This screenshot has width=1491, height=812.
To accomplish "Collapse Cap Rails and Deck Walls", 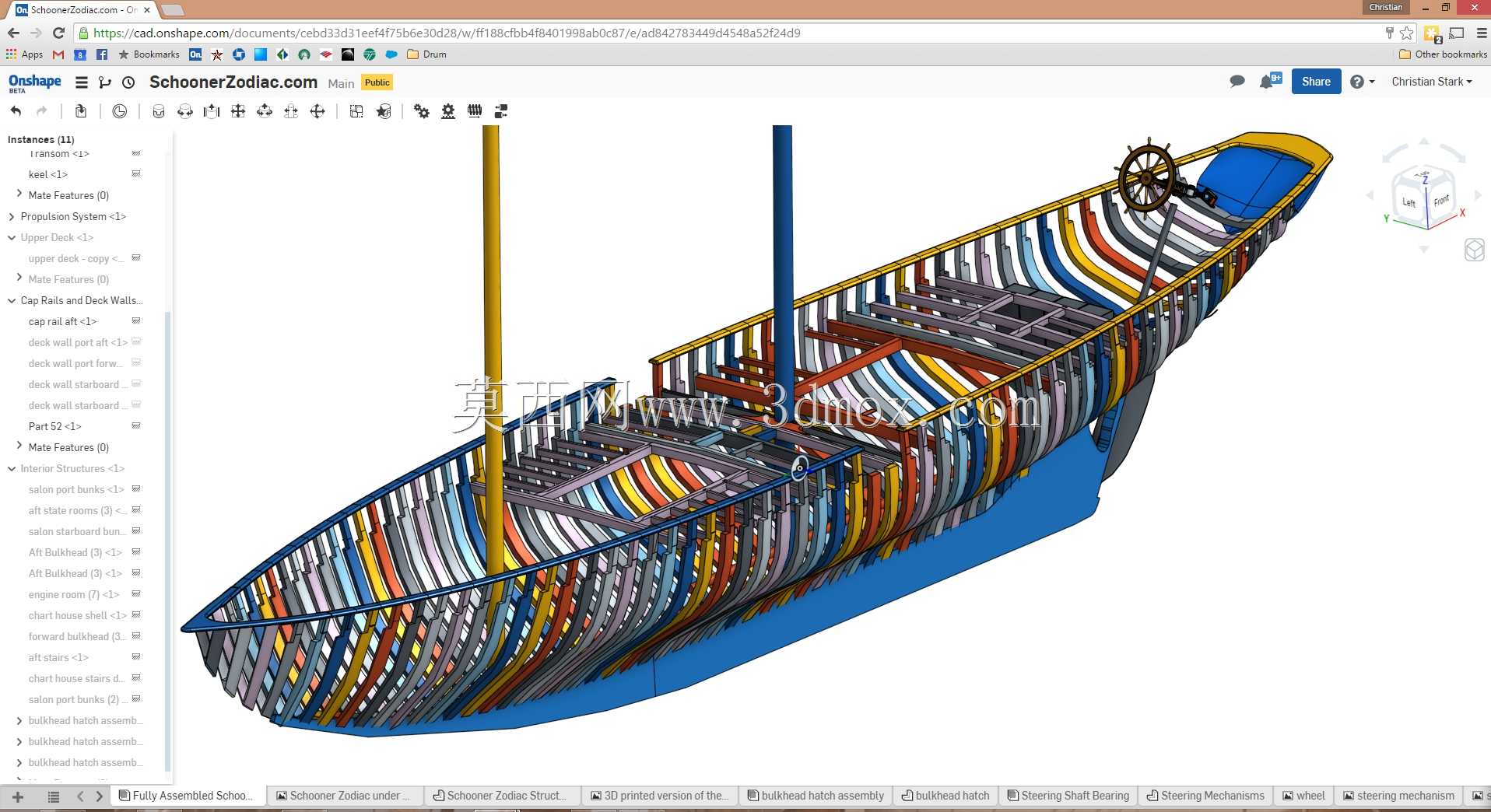I will pos(12,301).
